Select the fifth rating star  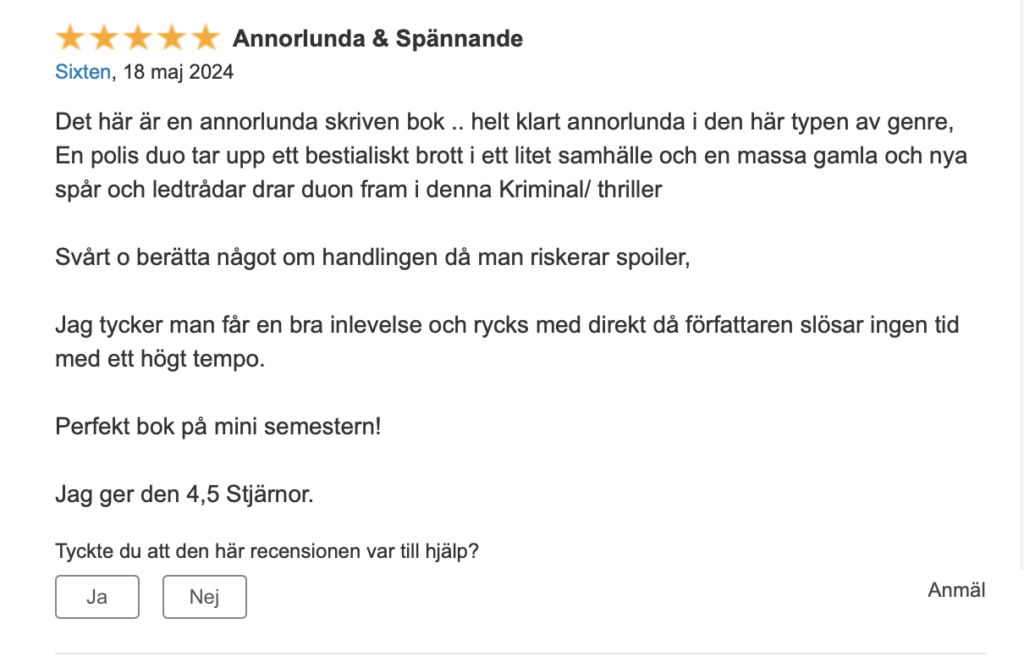point(206,38)
